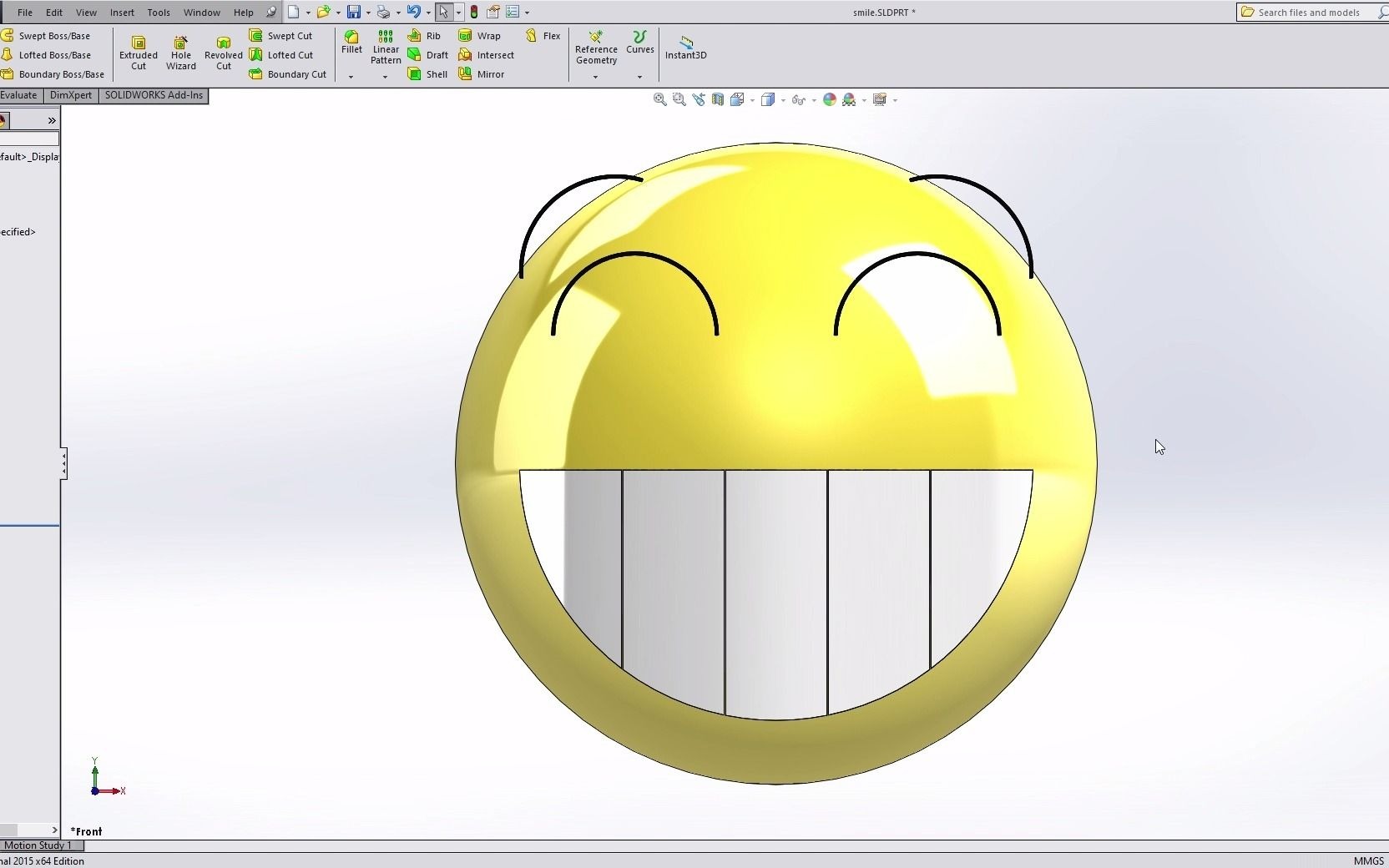
Task: Click in the Search files and models field
Action: 1311,13
